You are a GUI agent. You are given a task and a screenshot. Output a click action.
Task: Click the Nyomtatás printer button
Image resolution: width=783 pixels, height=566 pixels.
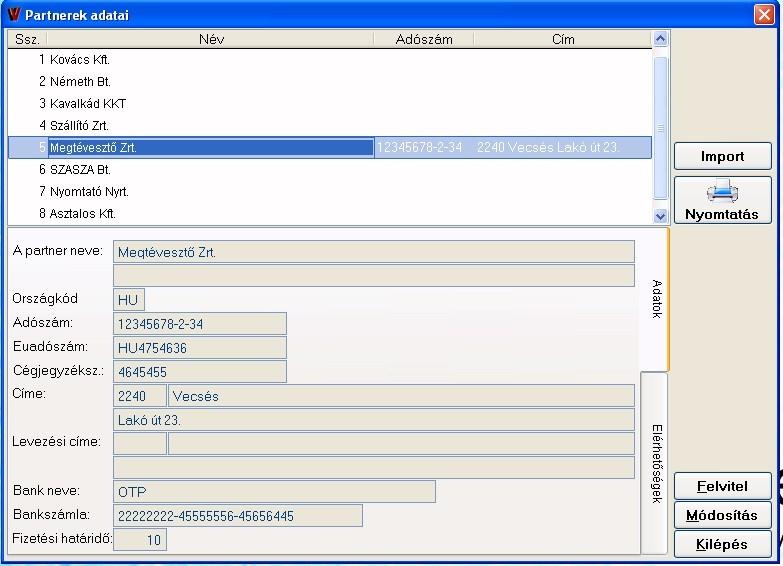(x=723, y=200)
